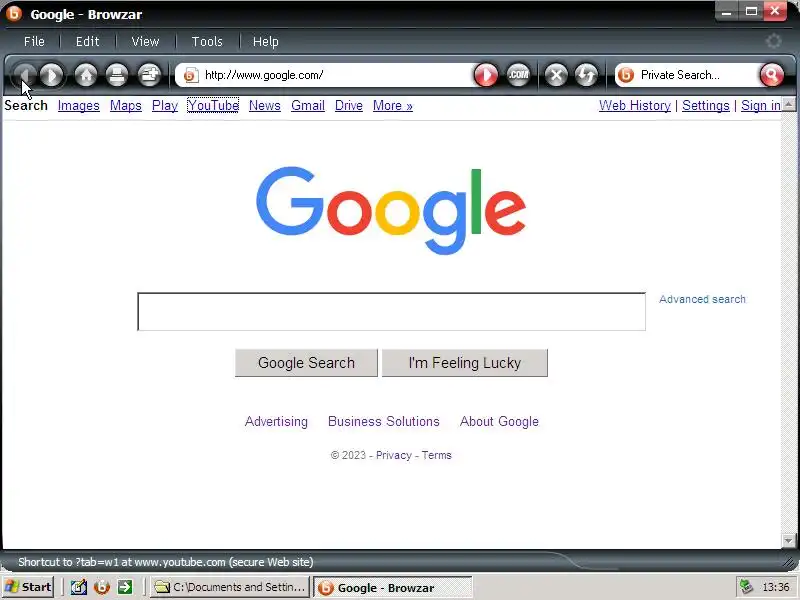Image resolution: width=800 pixels, height=600 pixels.
Task: Open the YouTube link
Action: click(213, 106)
